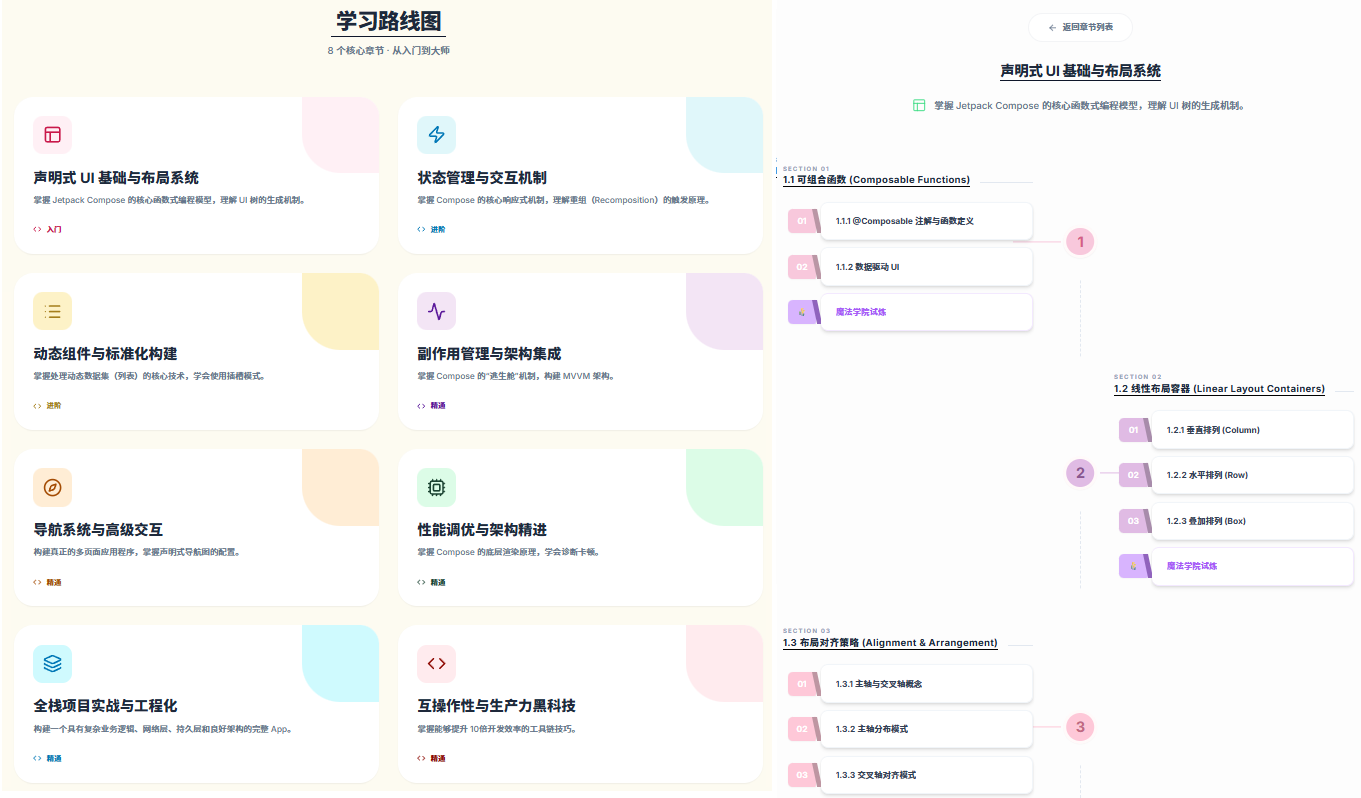Open lesson 1.3.2 主轴分布模式
The height and width of the screenshot is (798, 1361).
point(925,729)
